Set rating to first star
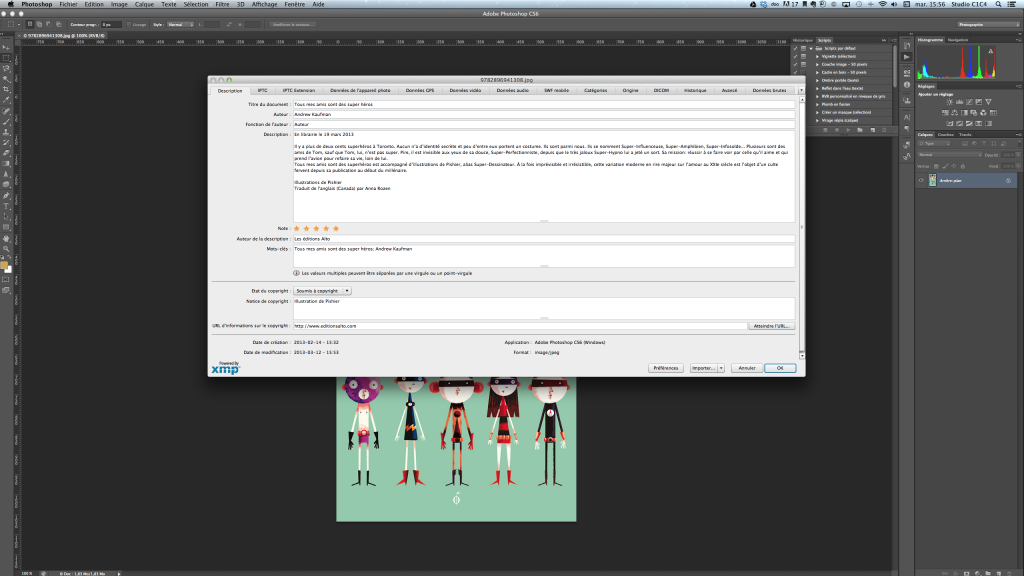Viewport: 1024px width, 576px height. [296, 229]
